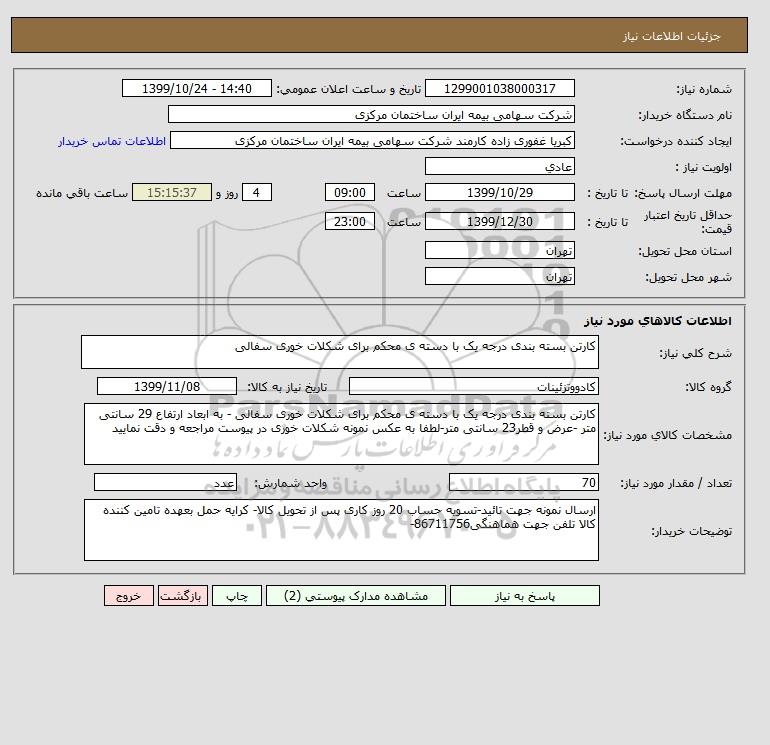Click request creator field کبریا غفوری زاده
770x745 pixels.
click(x=372, y=140)
